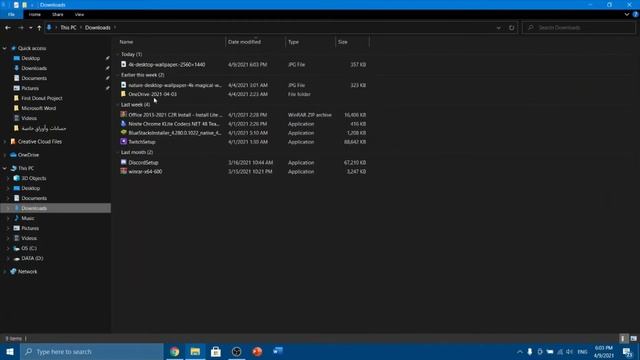The image size is (640, 360).
Task: Select the Ninite Chrome KLite installer icon
Action: [x=123, y=124]
